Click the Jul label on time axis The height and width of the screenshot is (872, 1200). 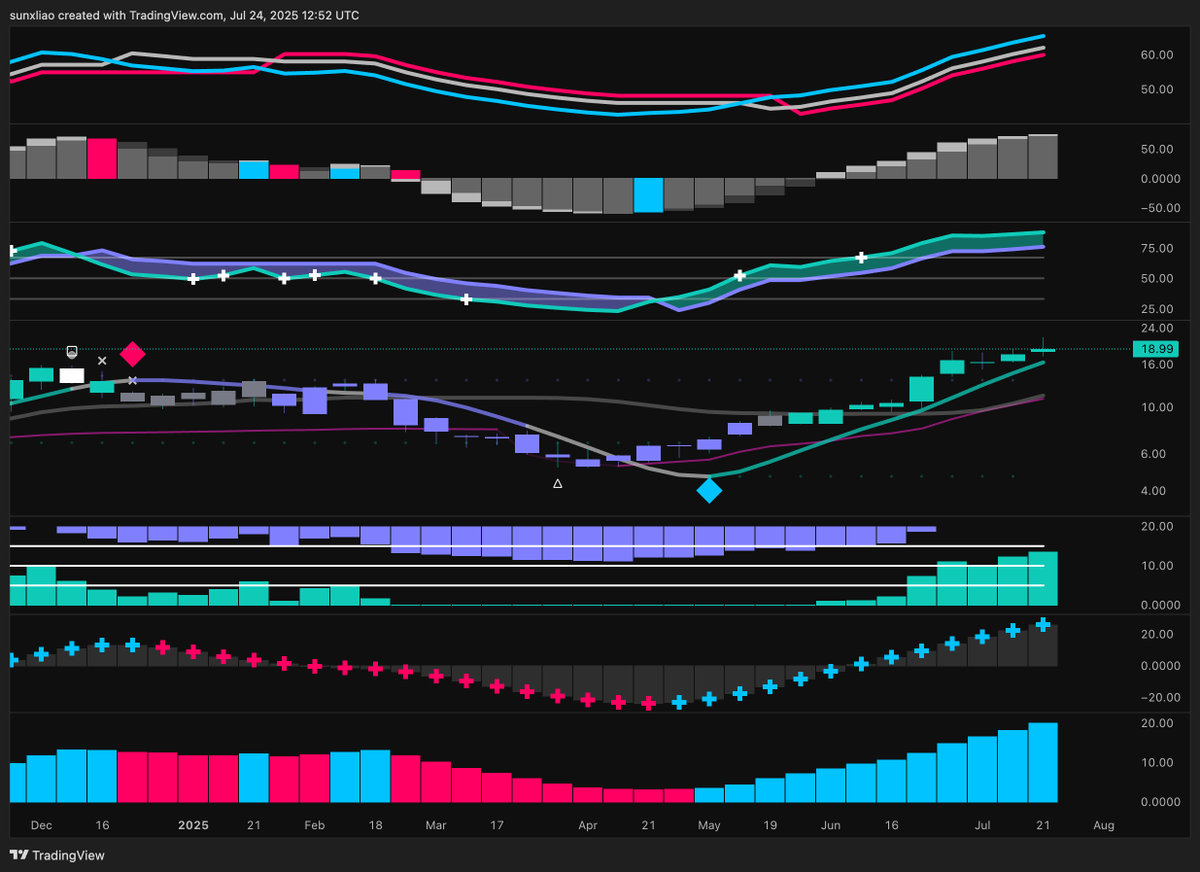(x=983, y=826)
